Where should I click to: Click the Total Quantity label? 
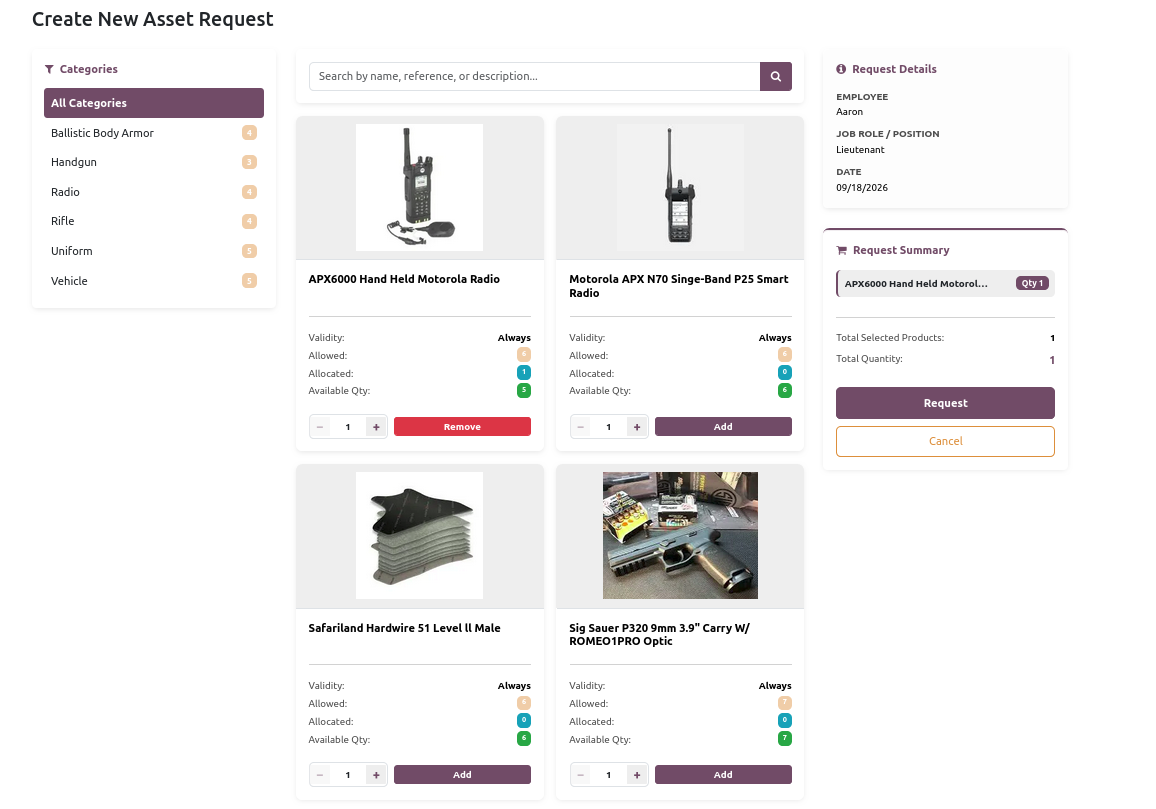pyautogui.click(x=869, y=359)
